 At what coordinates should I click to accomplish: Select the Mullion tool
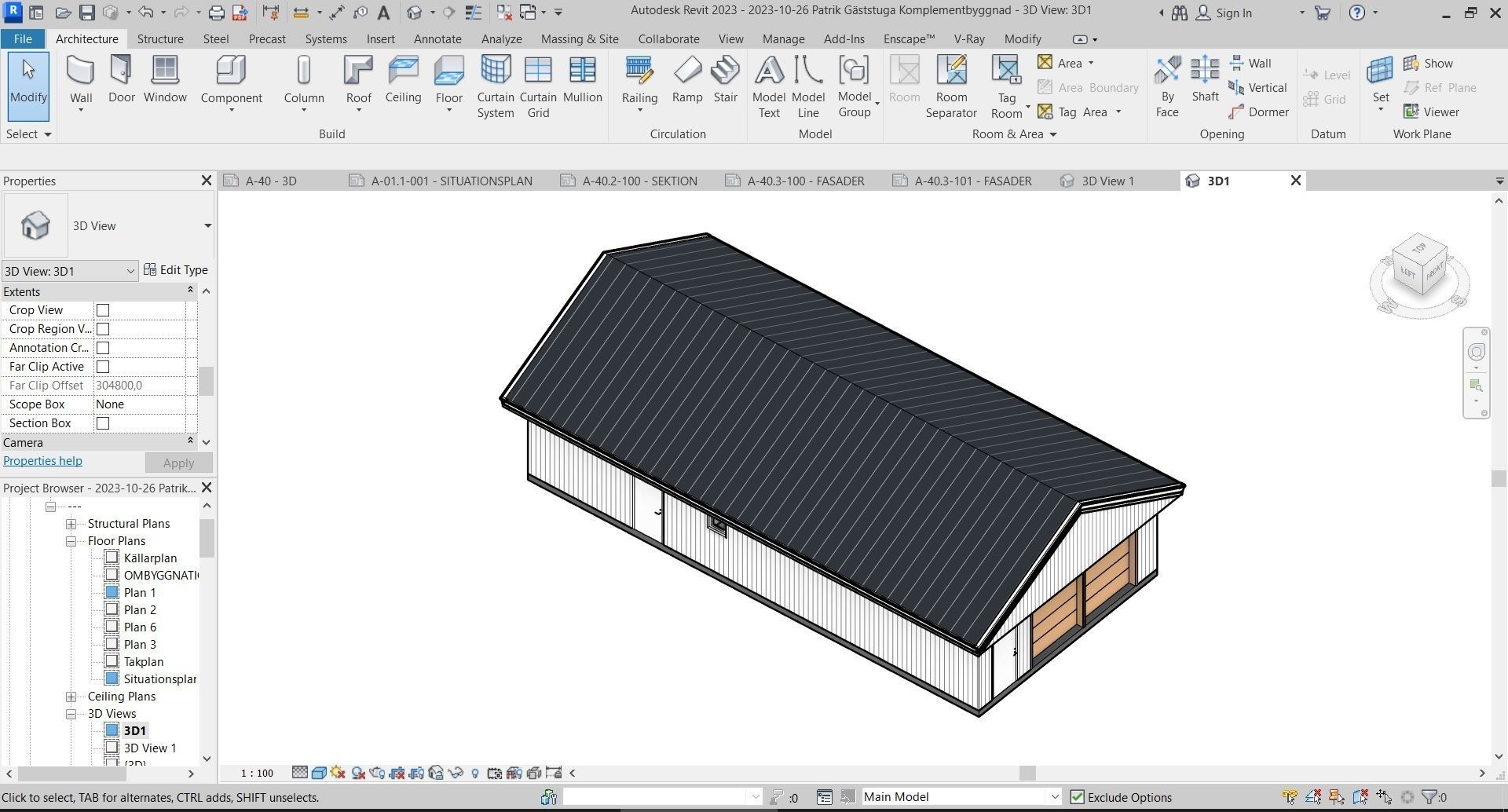582,80
